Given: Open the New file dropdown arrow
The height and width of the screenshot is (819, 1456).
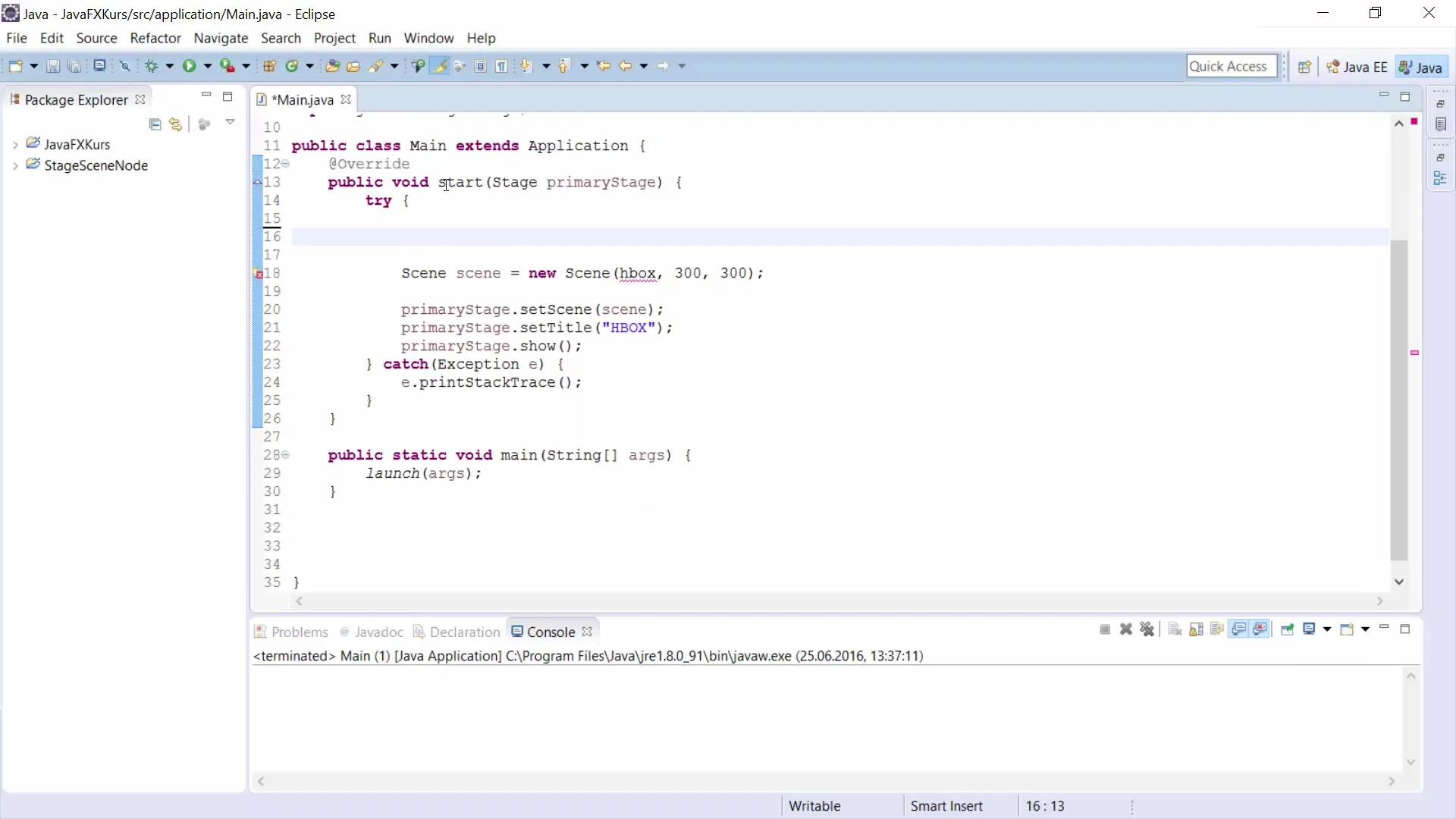Looking at the screenshot, I should [33, 66].
